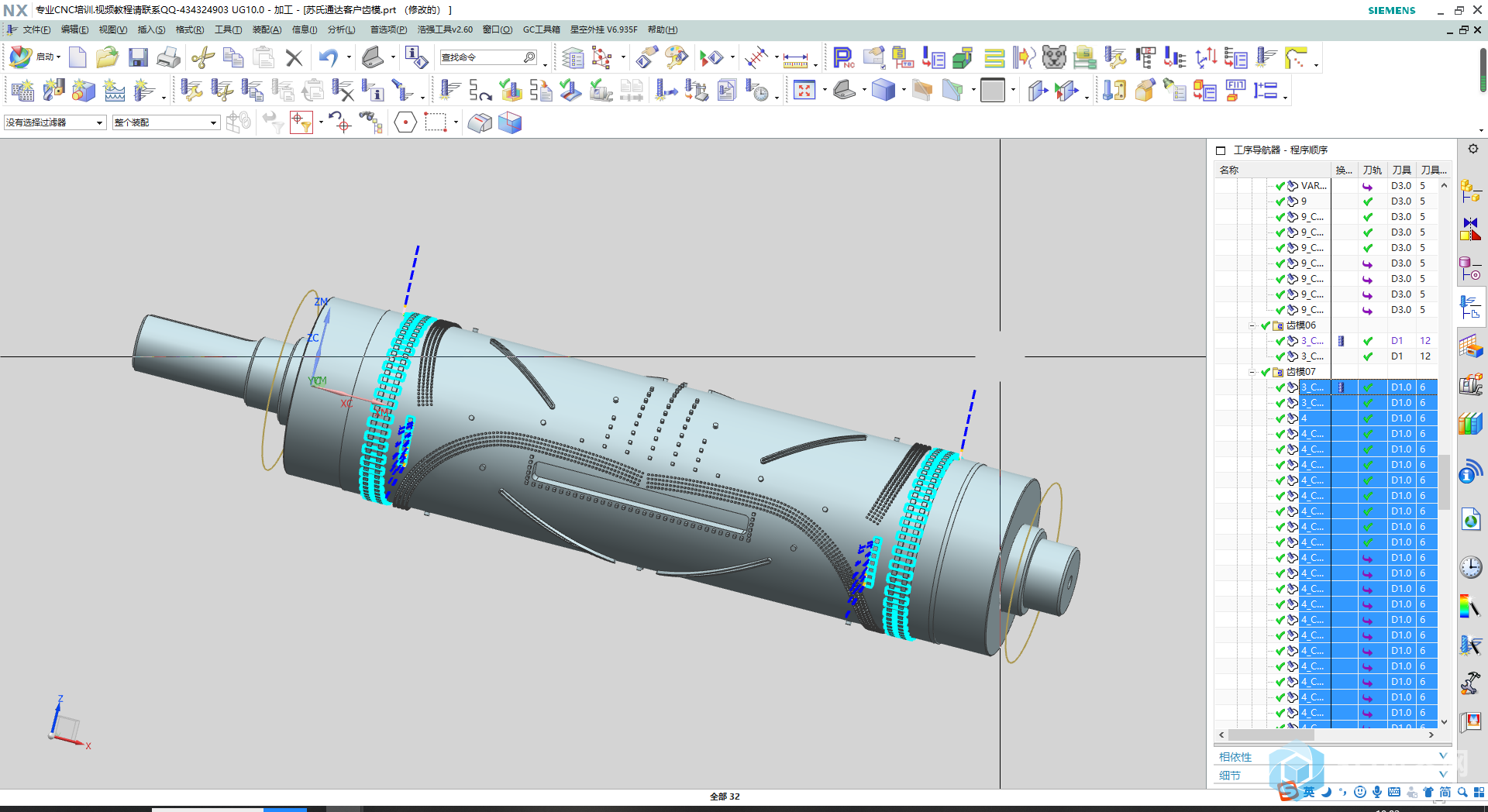Open the rendering style cube dropdown arrow

coord(904,91)
